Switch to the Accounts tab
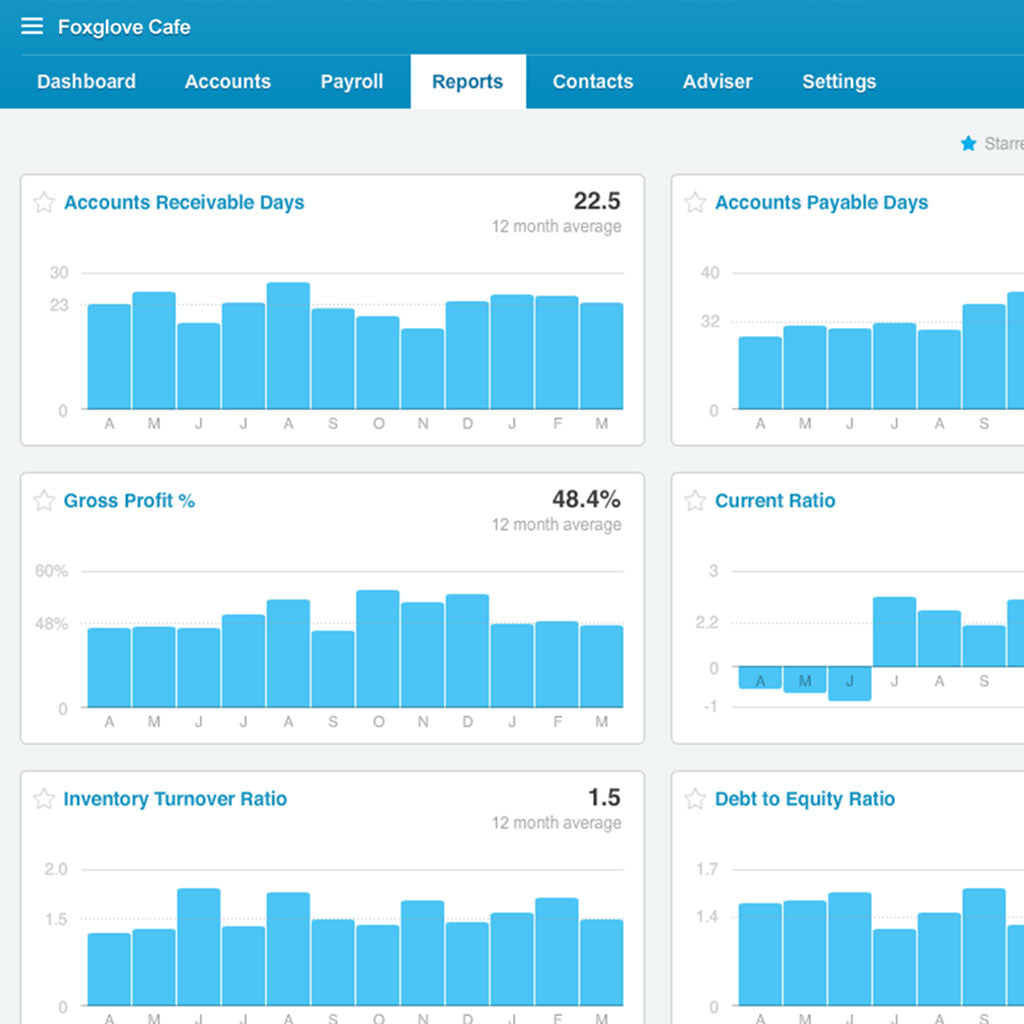 pos(227,82)
